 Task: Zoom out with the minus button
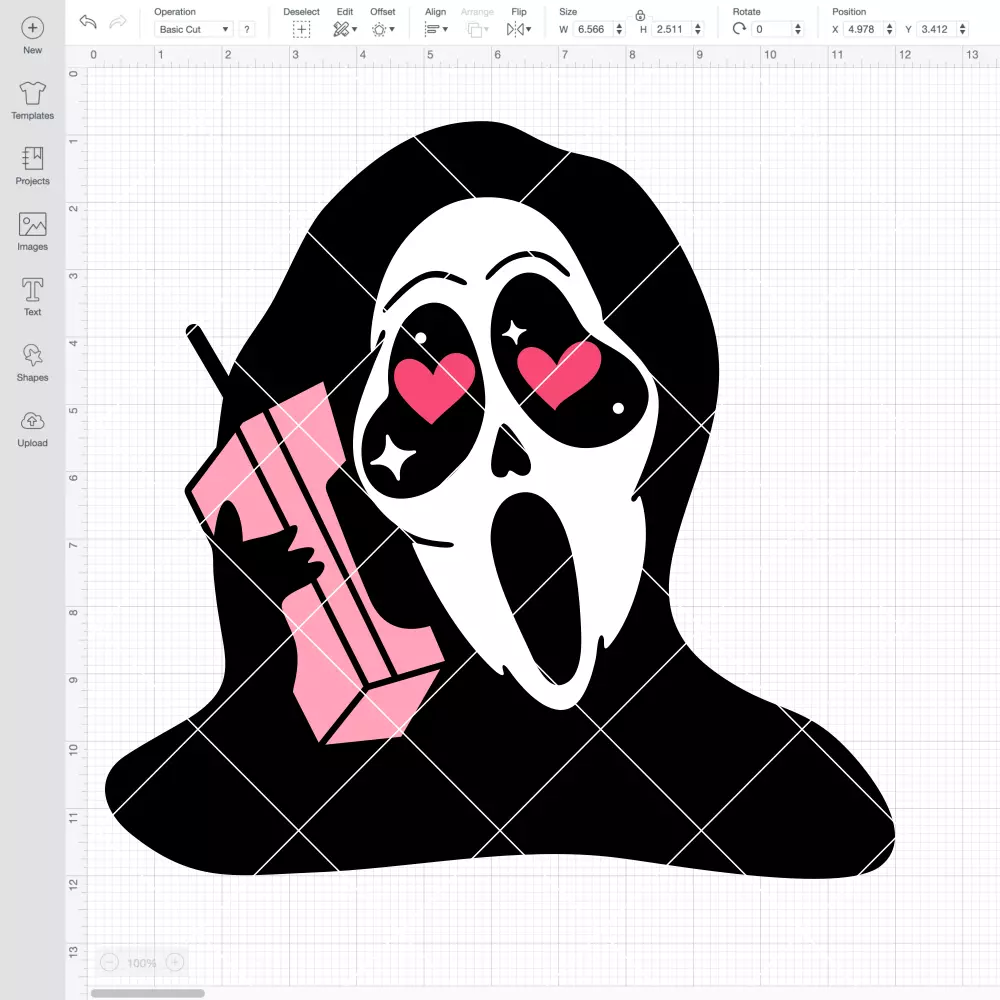[109, 962]
